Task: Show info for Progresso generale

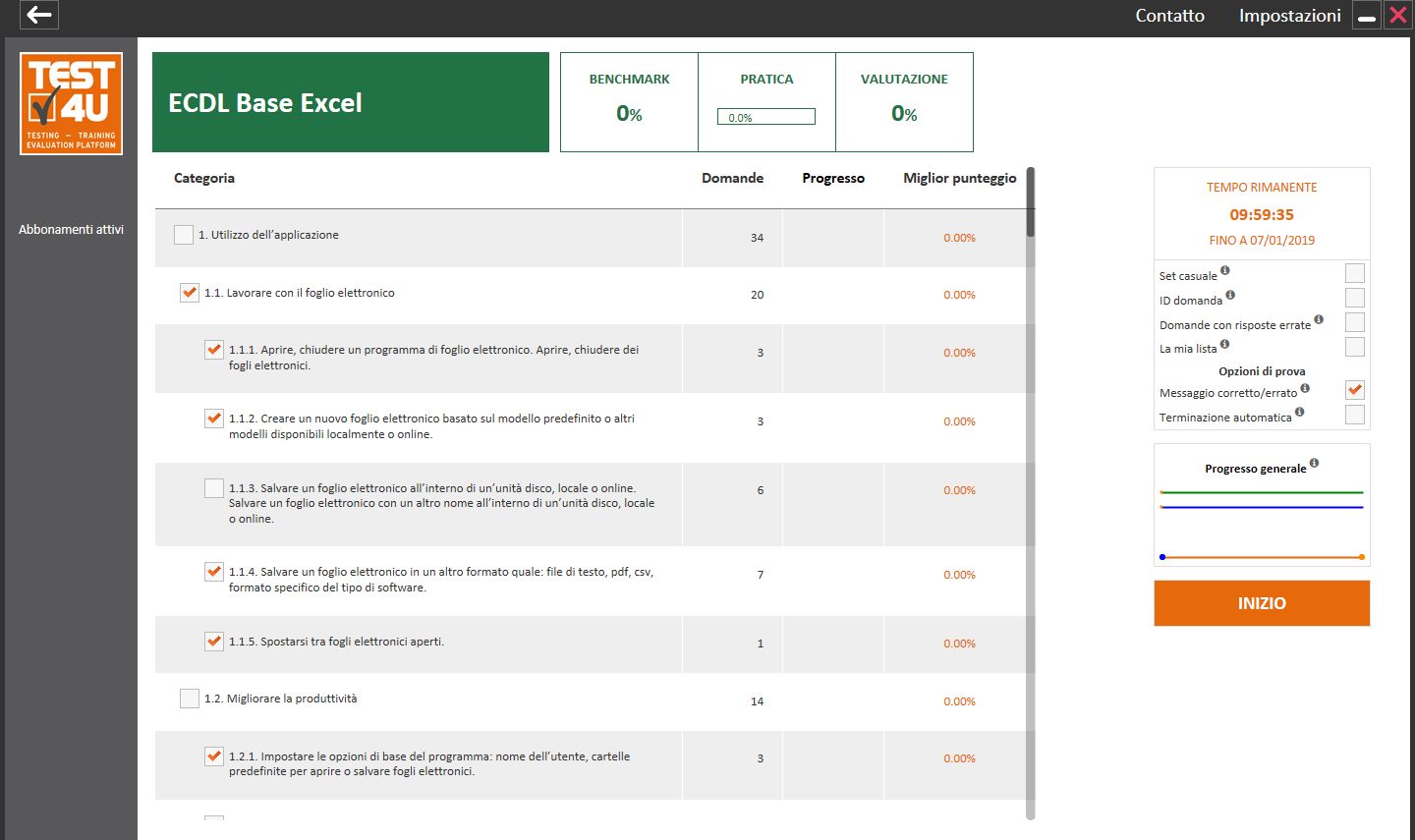Action: pyautogui.click(x=1314, y=463)
